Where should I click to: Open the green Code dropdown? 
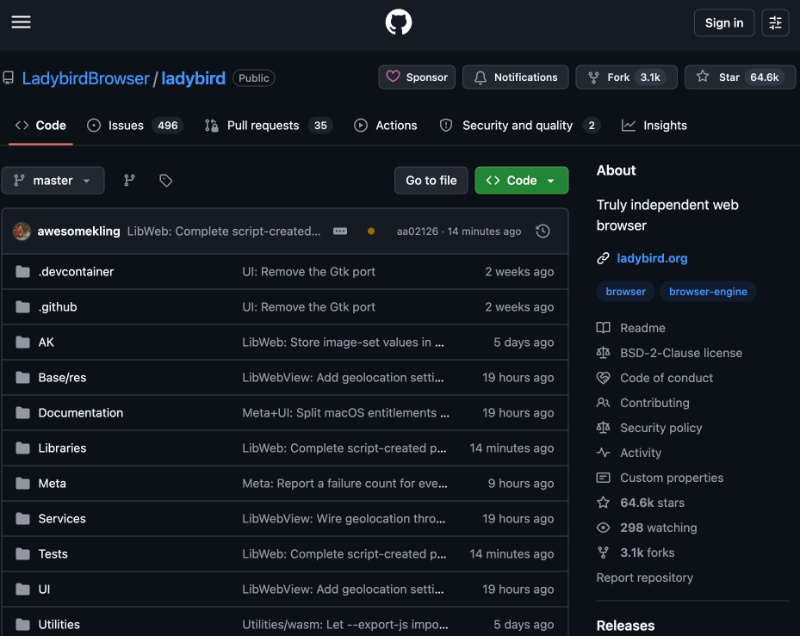[x=521, y=180]
